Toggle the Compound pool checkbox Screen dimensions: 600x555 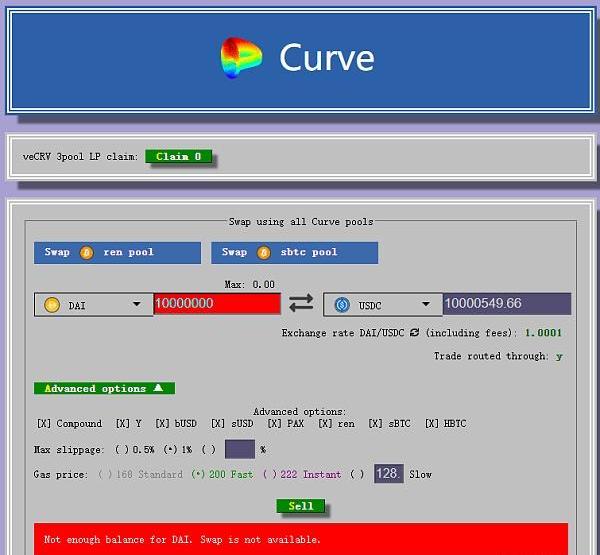(x=44, y=424)
